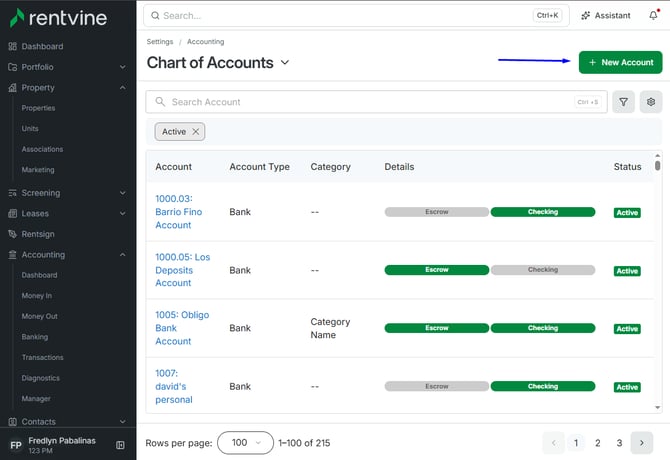
Task: Toggle Escrow for Los Deposits Account
Action: [437, 270]
